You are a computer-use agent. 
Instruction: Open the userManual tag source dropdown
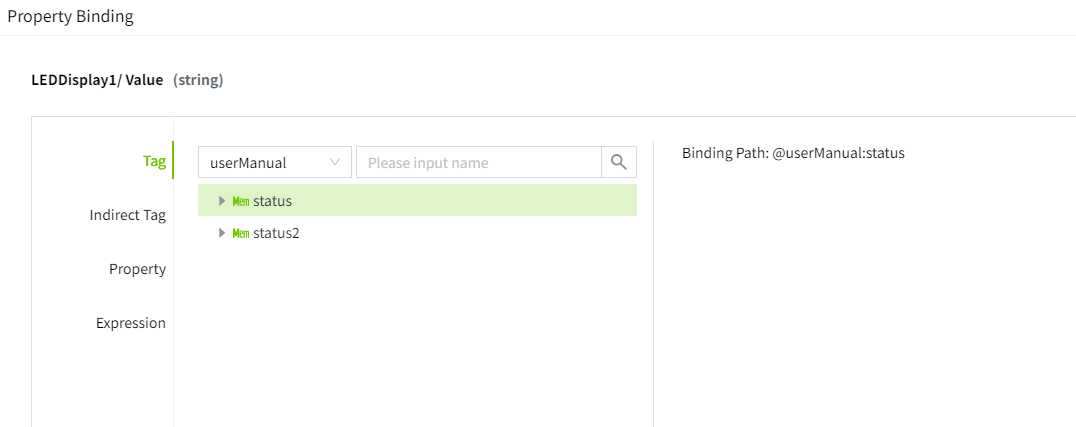(274, 162)
